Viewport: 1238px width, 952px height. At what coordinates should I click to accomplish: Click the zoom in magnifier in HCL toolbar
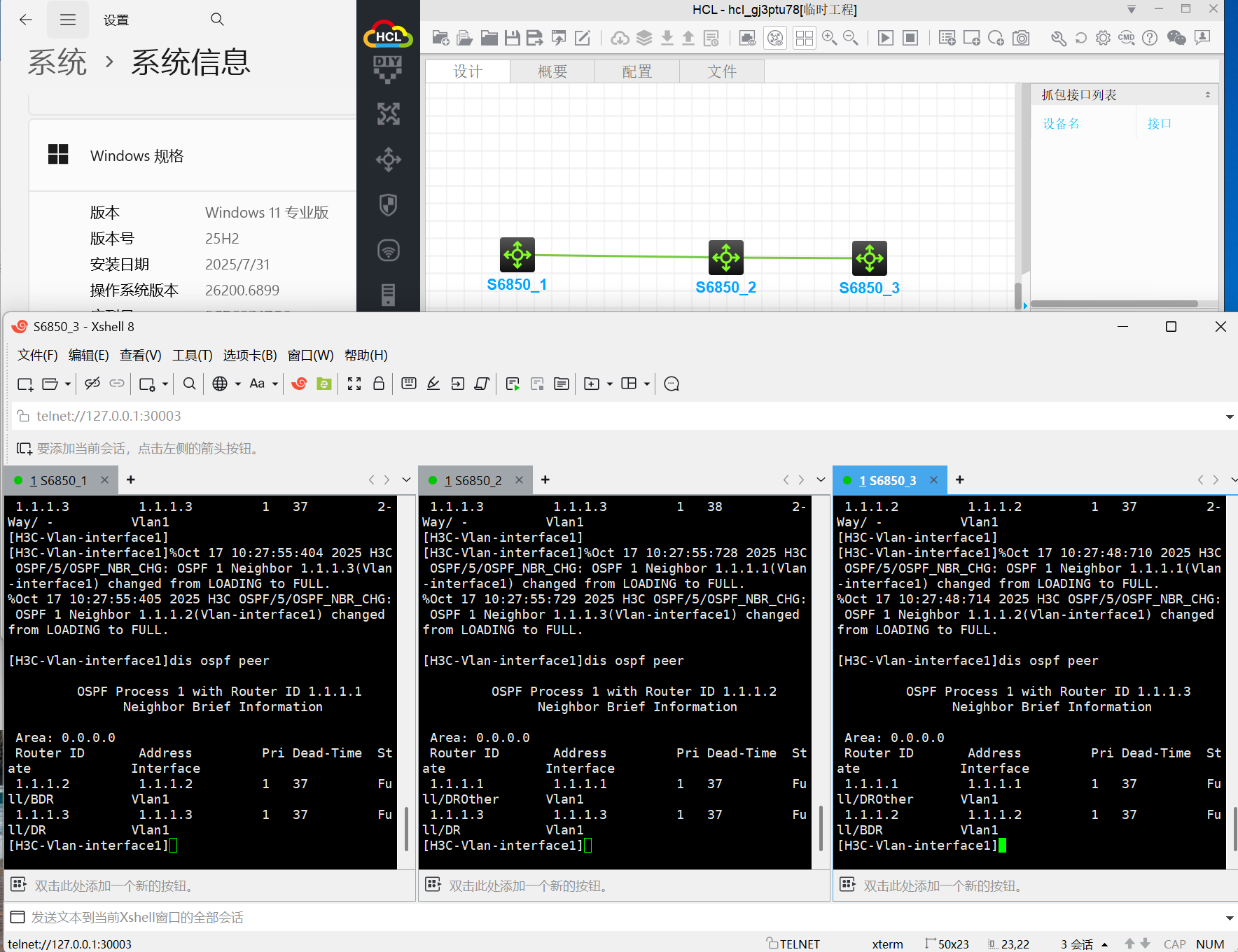point(829,38)
